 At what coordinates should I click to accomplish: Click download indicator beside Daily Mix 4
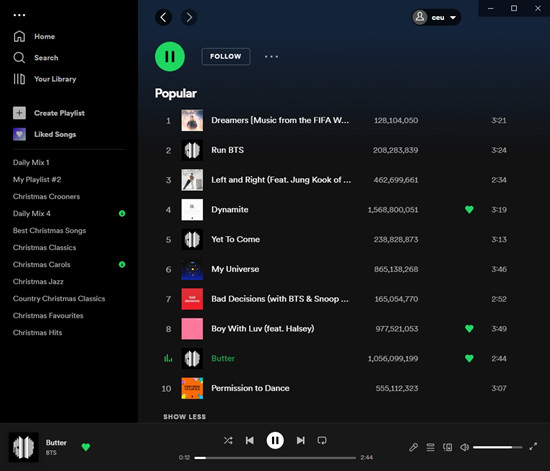[122, 213]
